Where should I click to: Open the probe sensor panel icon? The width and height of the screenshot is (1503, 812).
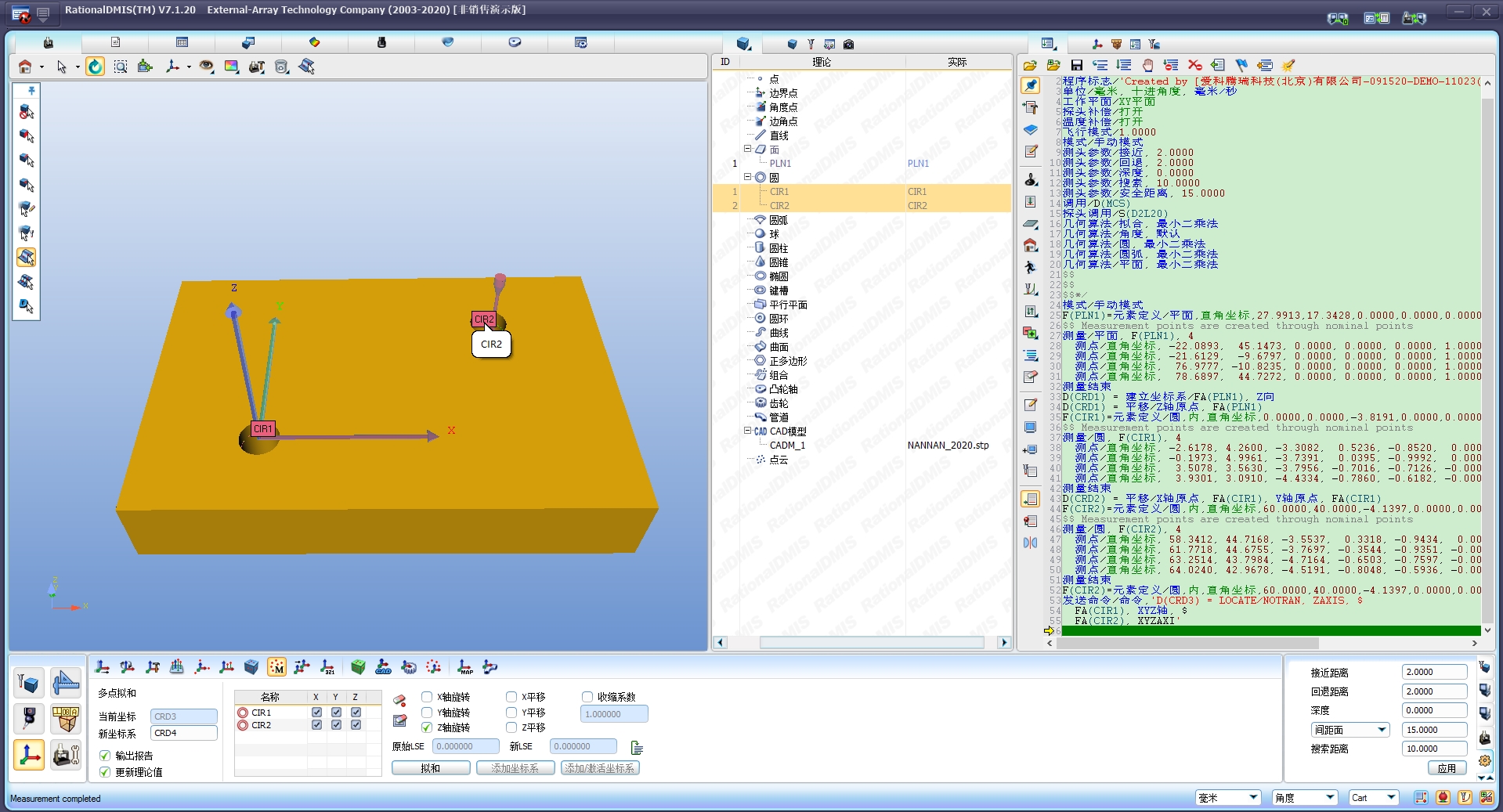(x=29, y=718)
